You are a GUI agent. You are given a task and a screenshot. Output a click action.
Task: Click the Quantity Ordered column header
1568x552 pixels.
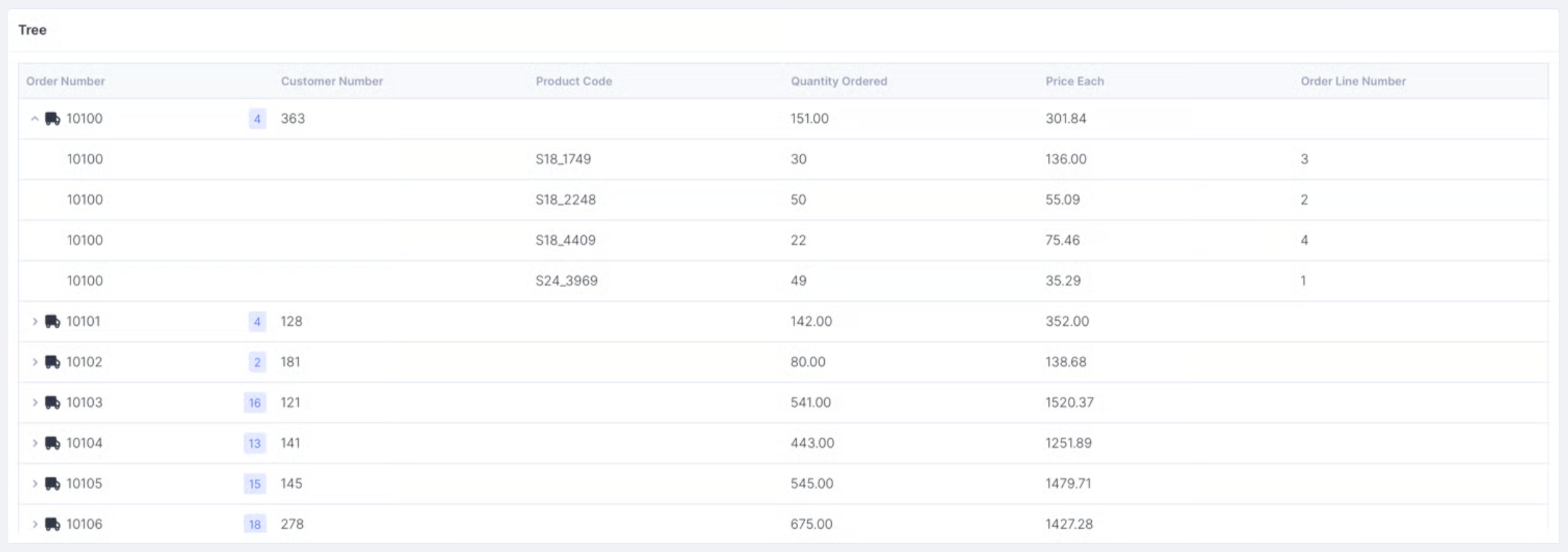(838, 81)
